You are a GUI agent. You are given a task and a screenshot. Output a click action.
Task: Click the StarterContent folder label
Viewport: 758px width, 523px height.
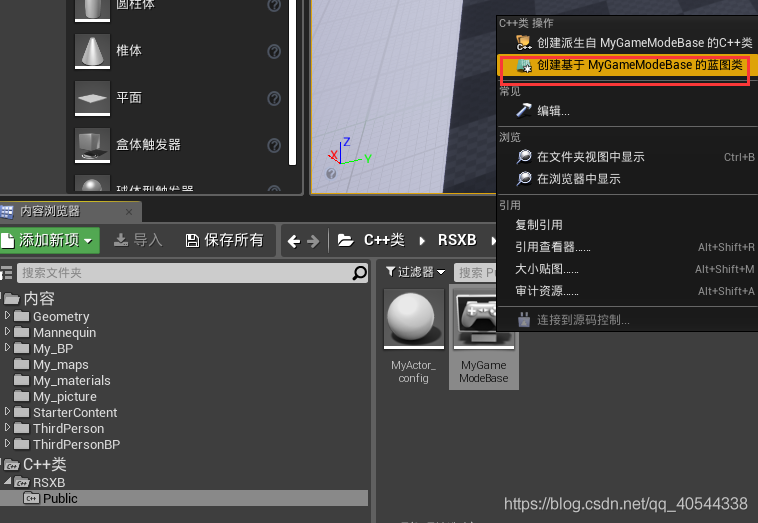(75, 412)
